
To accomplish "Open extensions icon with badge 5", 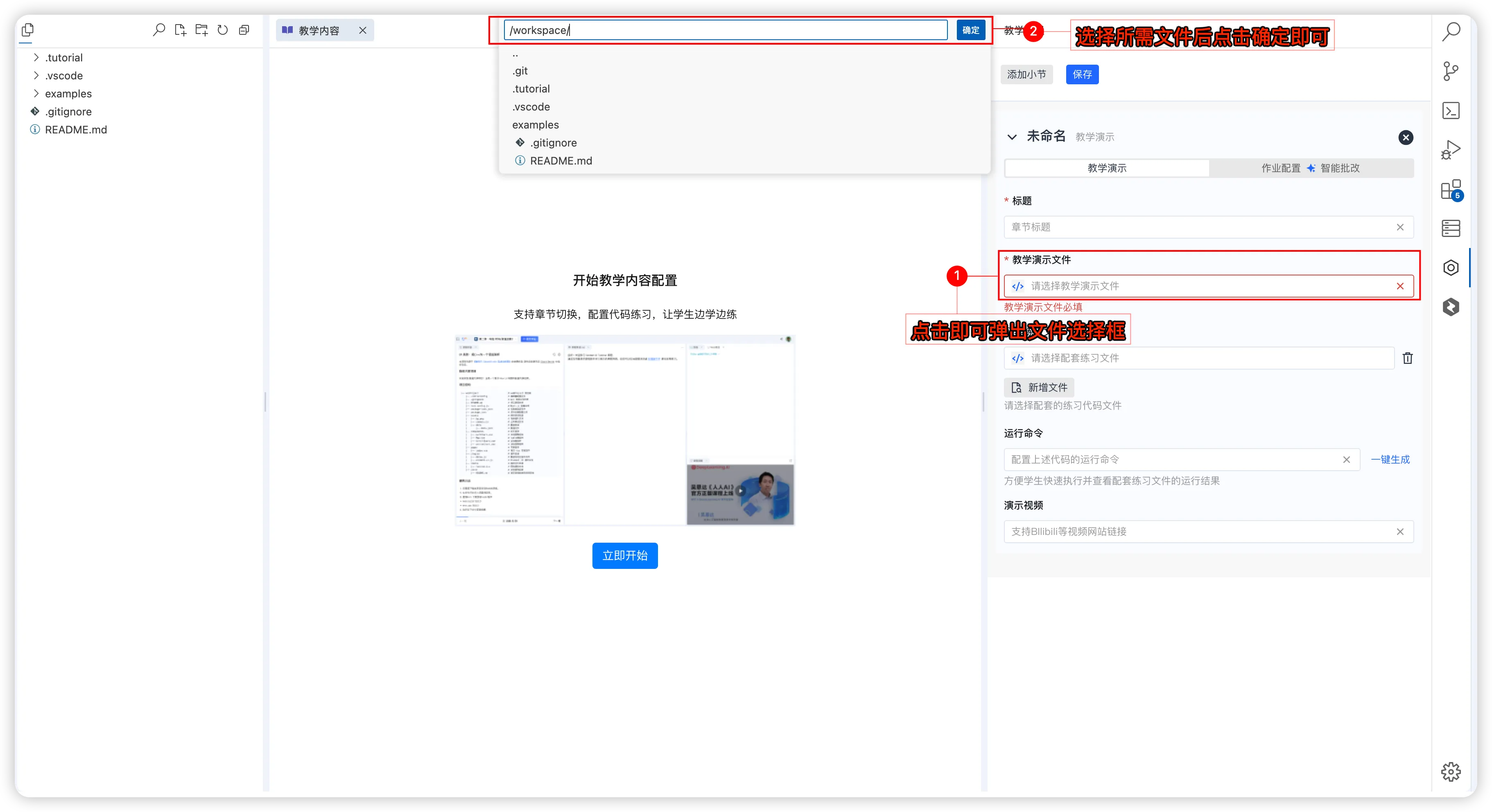I will (x=1450, y=189).
